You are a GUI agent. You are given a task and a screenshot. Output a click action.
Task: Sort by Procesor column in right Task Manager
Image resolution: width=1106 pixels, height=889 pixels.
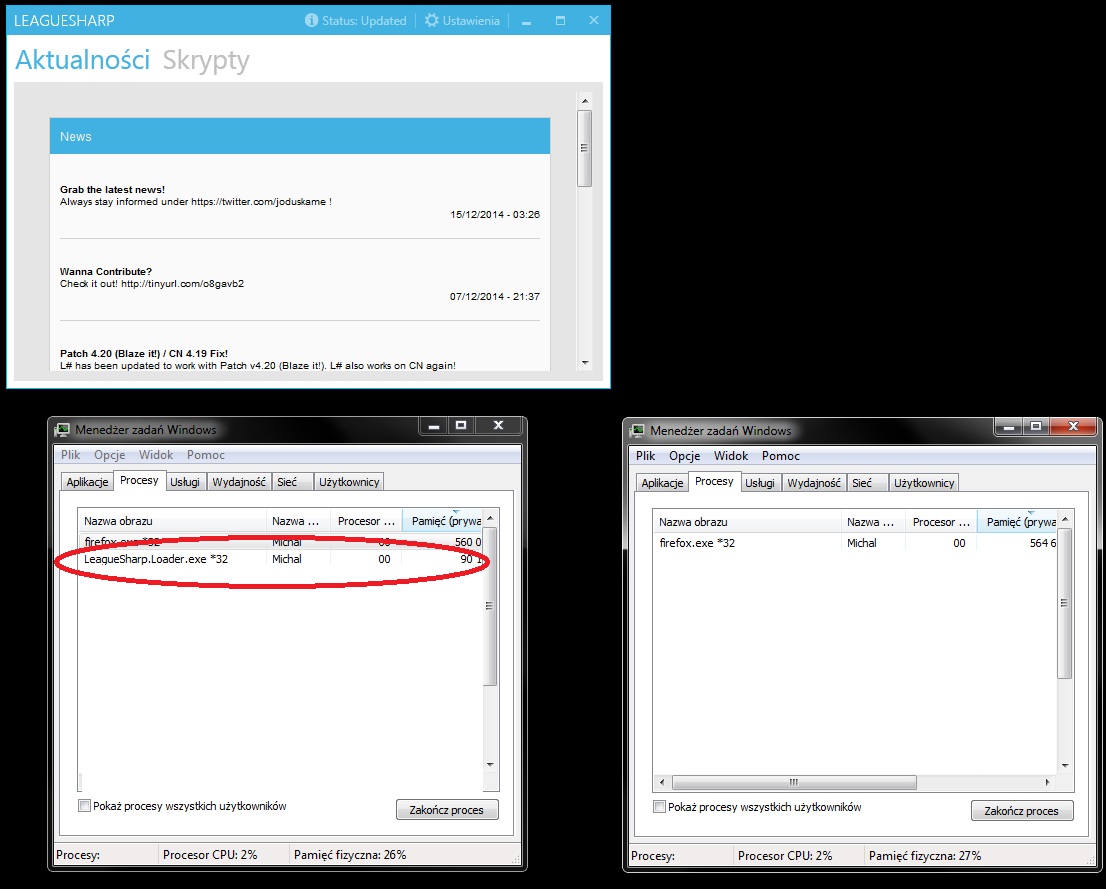942,522
